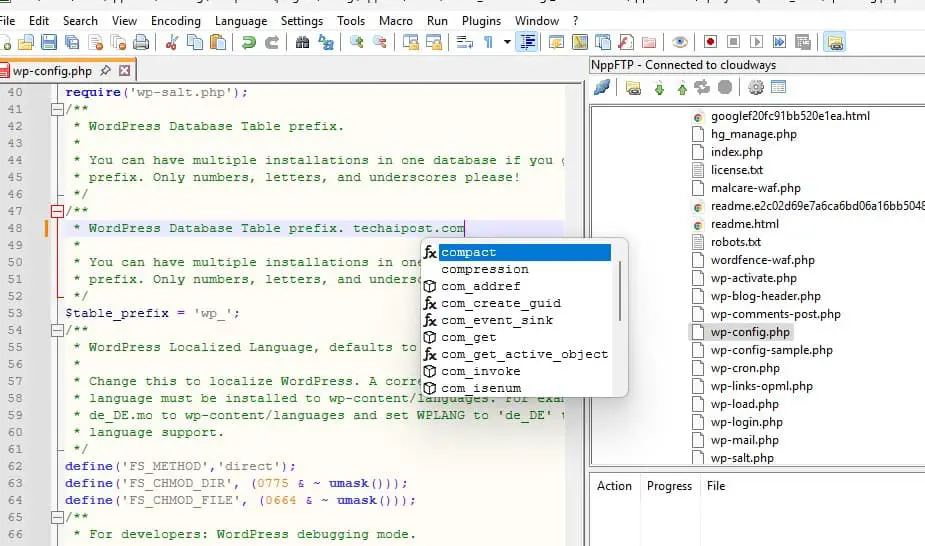Zoom in with the magnifier plus icon
925x546 pixels.
pyautogui.click(x=356, y=42)
